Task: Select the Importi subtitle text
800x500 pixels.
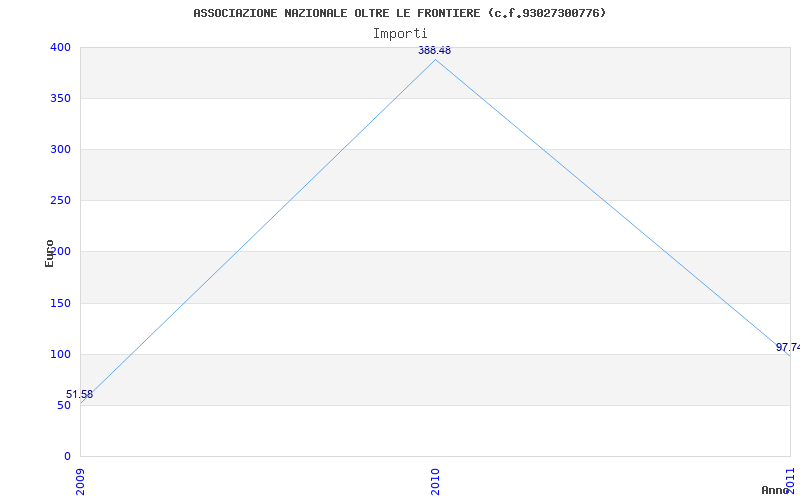Action: click(399, 34)
